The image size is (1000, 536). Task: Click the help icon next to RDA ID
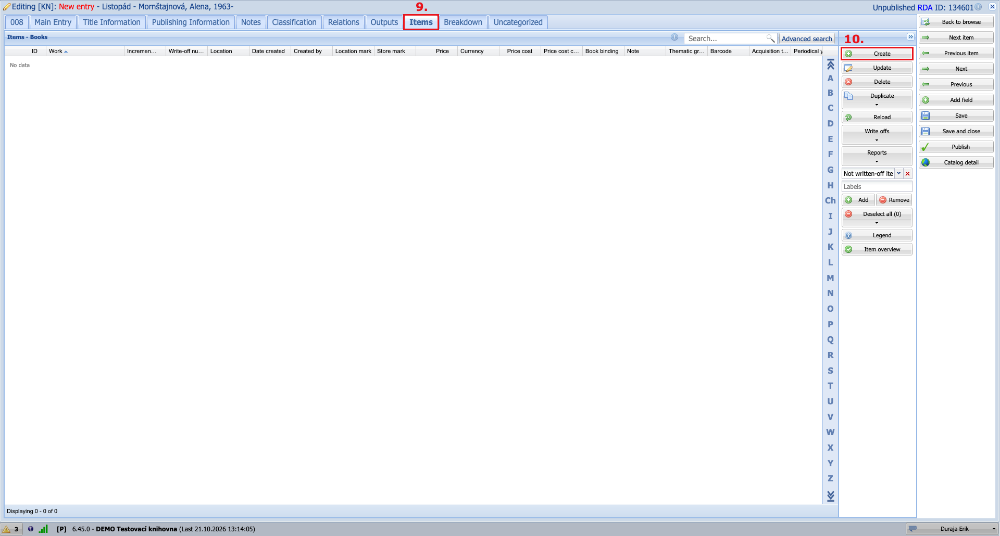click(978, 7)
